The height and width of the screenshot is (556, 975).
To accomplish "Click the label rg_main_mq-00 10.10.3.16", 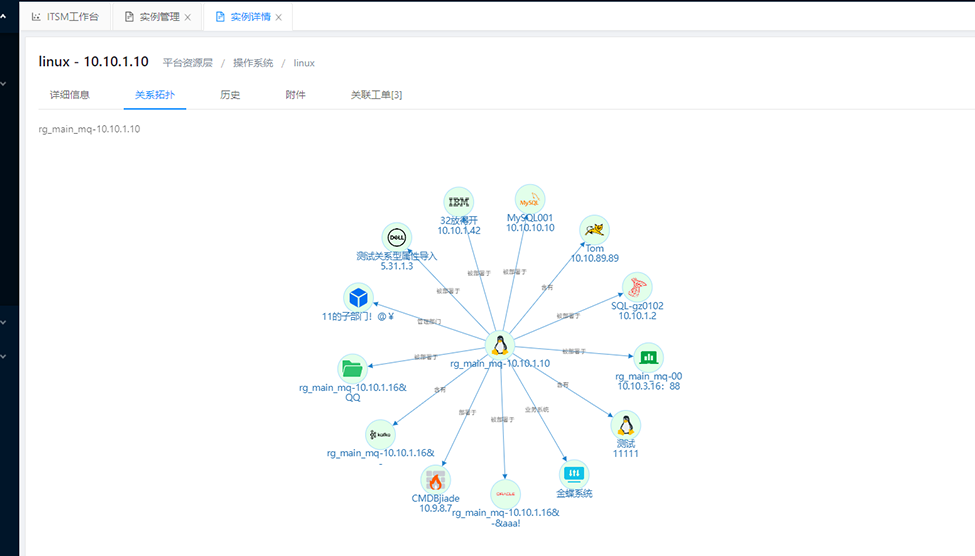I will pyautogui.click(x=649, y=381).
